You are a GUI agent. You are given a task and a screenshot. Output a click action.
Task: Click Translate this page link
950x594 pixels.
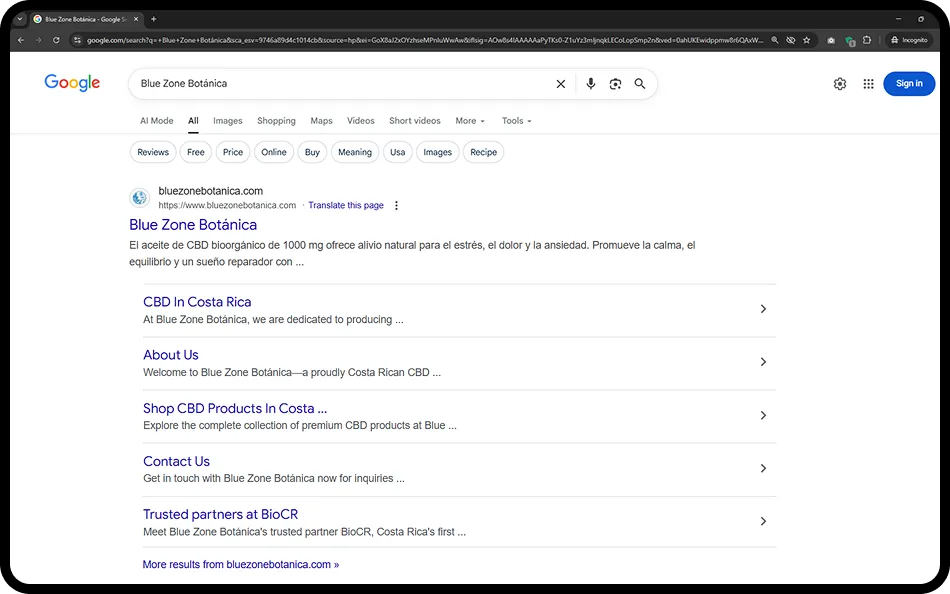[x=346, y=205]
